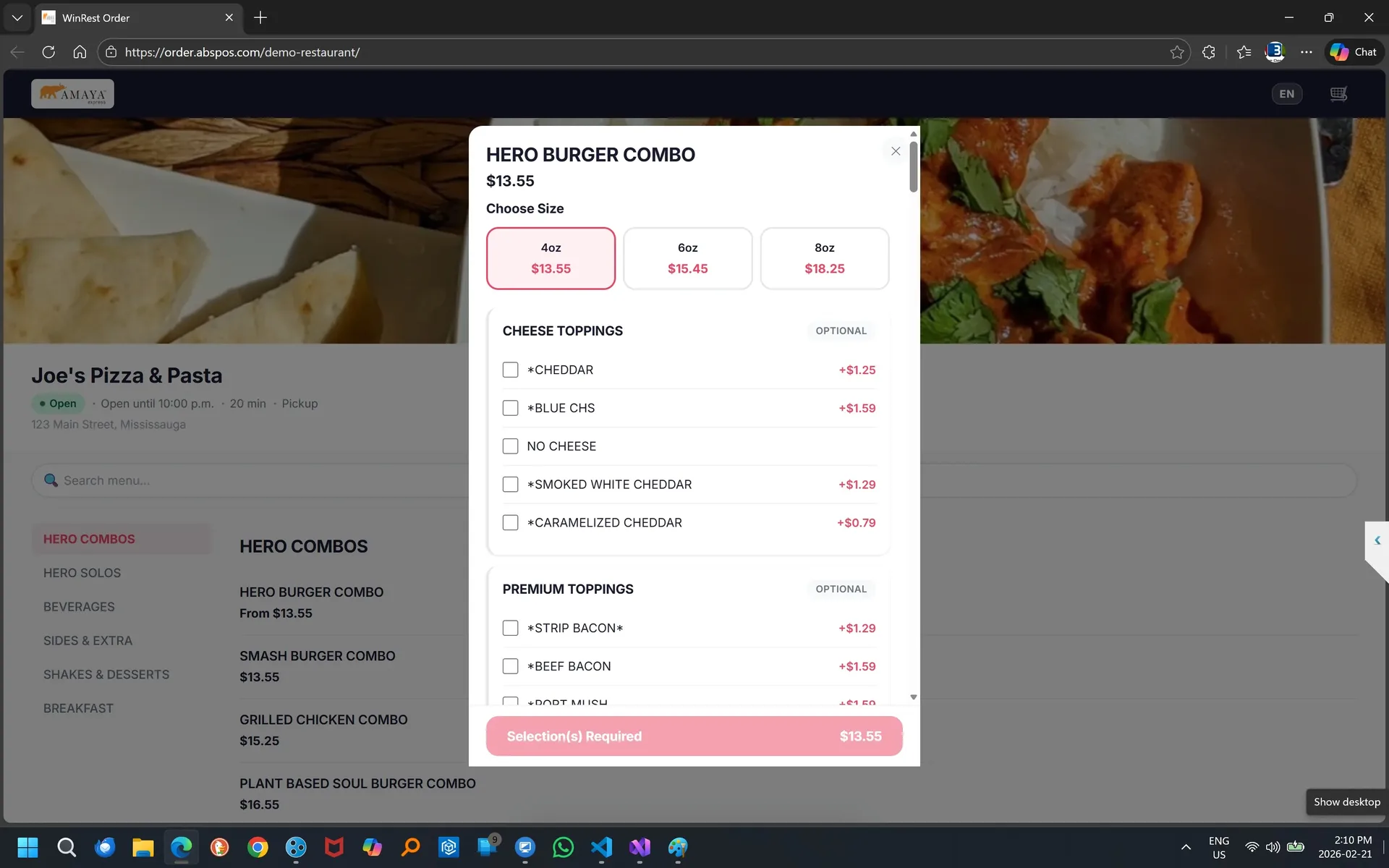Launch Thunderbird from taskbar
The image size is (1389, 868).
(x=105, y=847)
